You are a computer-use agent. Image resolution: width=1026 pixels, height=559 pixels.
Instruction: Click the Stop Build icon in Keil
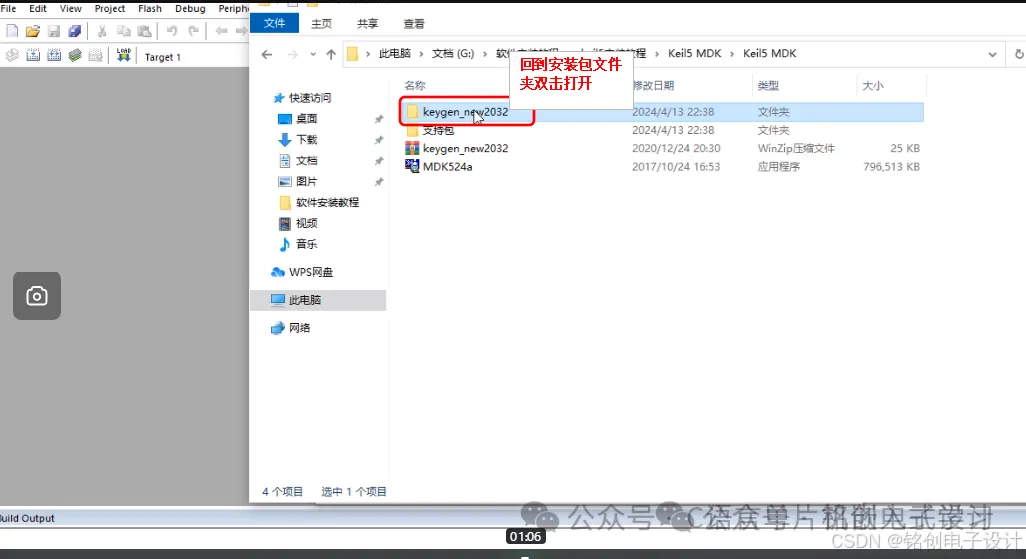96,56
